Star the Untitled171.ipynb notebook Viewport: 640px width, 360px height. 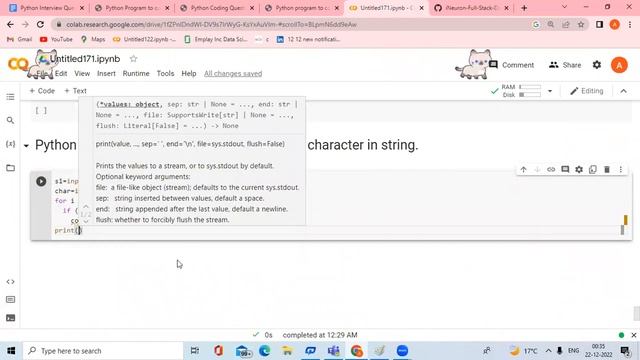[133, 59]
